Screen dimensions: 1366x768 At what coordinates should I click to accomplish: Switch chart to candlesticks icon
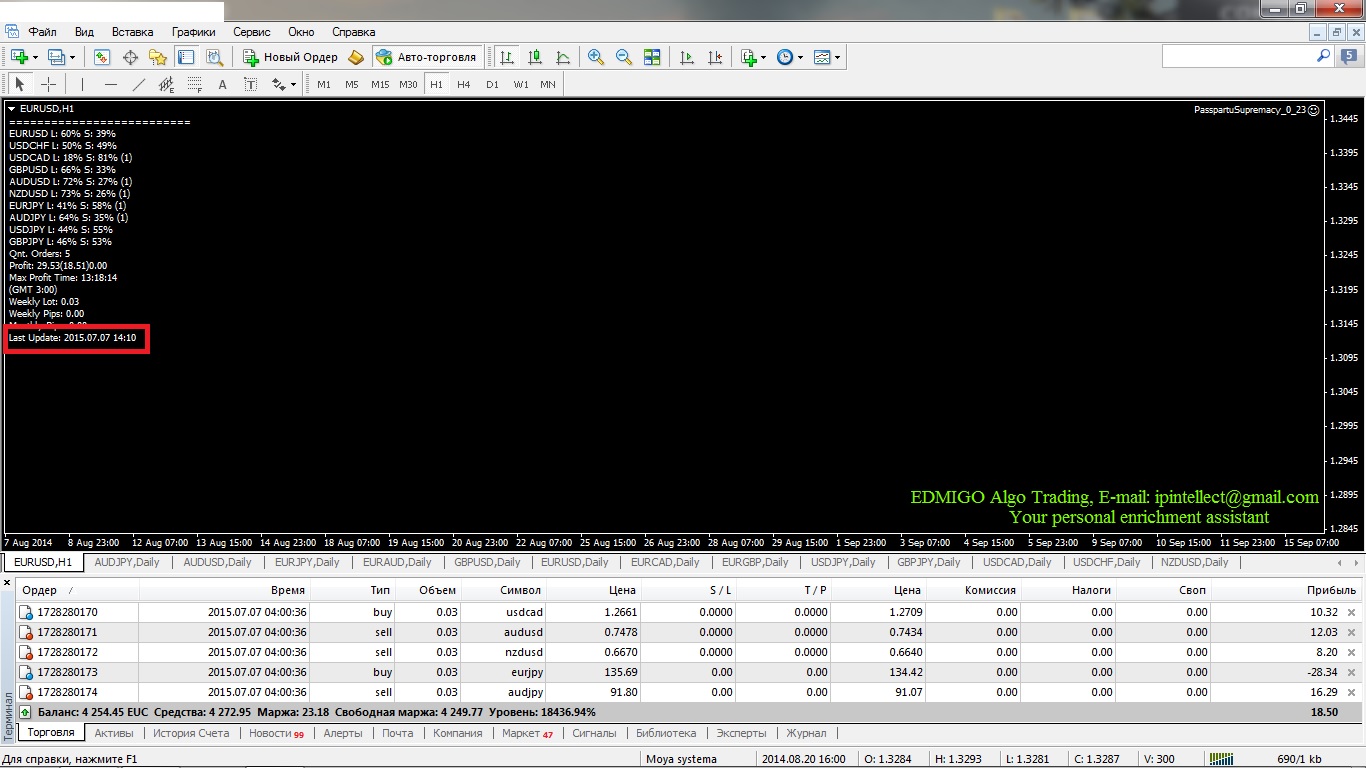coord(535,57)
